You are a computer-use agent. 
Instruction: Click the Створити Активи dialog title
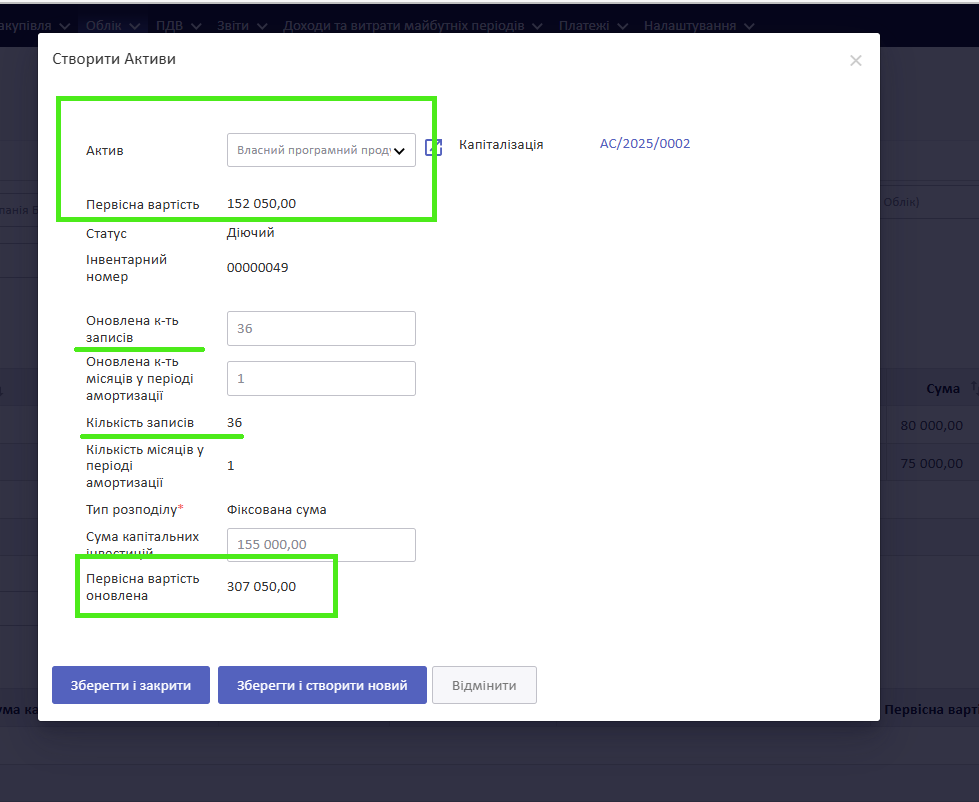114,59
